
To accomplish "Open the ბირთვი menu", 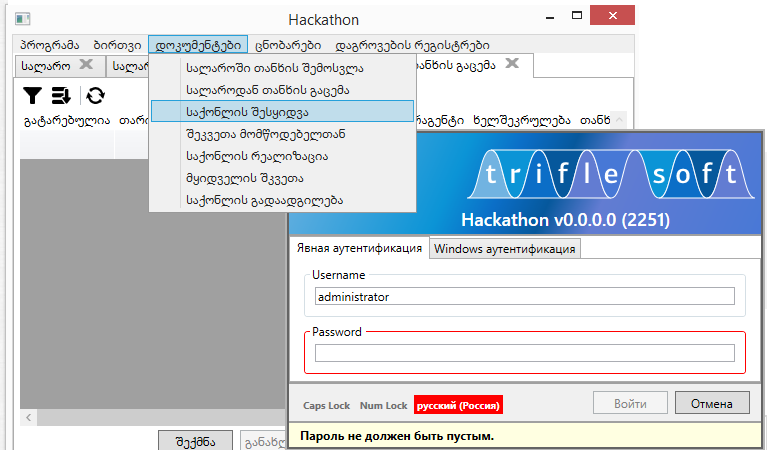I will pyautogui.click(x=117, y=45).
